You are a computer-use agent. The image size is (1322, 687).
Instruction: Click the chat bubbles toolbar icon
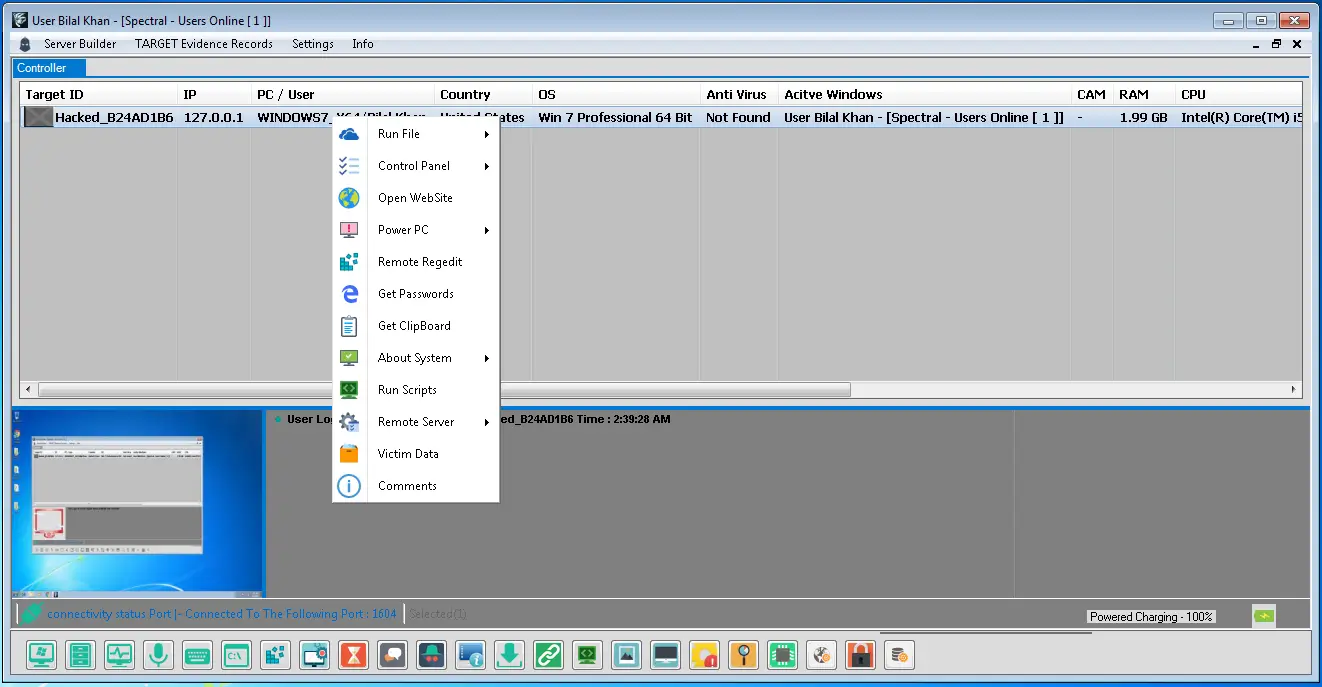point(392,655)
